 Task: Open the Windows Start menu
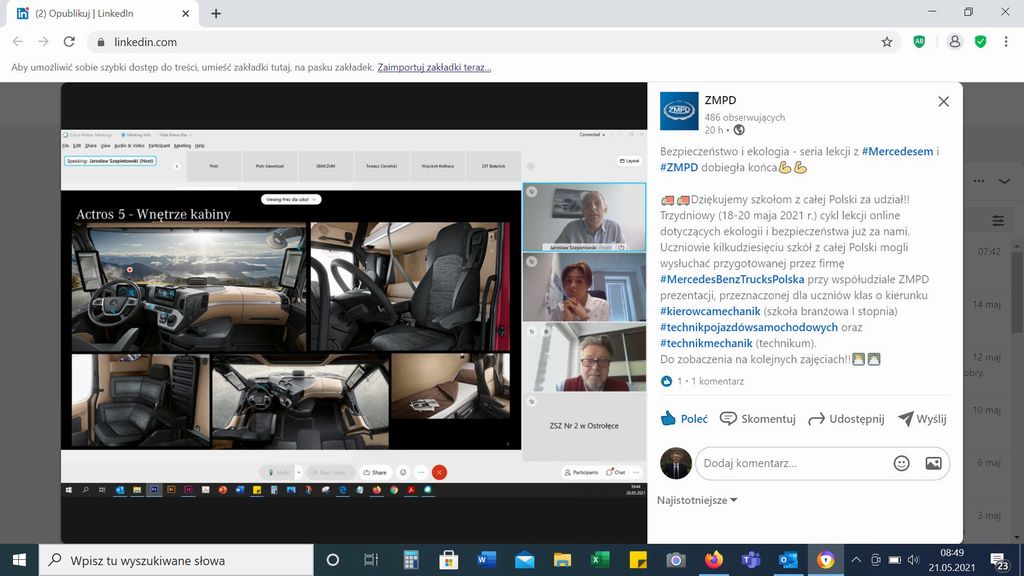pyautogui.click(x=20, y=560)
